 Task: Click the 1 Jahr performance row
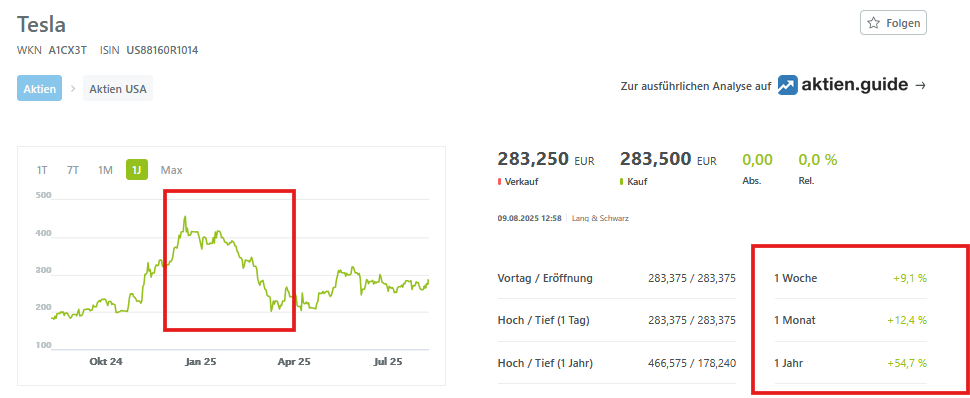click(850, 363)
